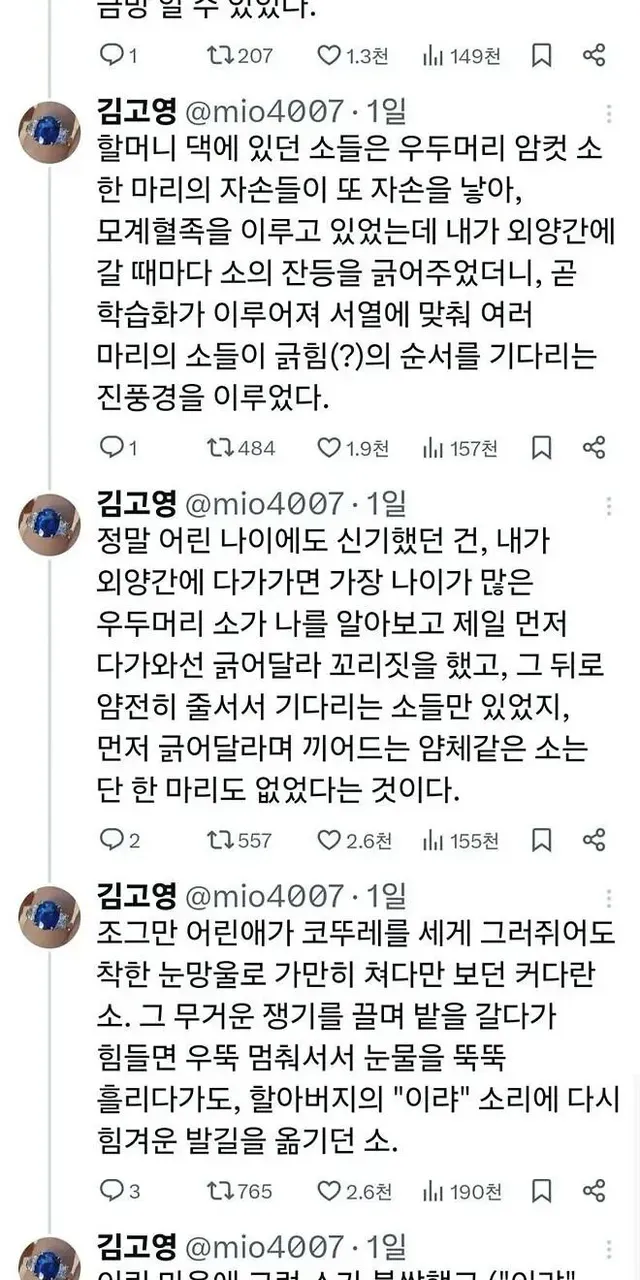Open profile avatar beside the 우두머리 소가 tweet
Viewport: 640px width, 1280px height.
pyautogui.click(x=49, y=523)
